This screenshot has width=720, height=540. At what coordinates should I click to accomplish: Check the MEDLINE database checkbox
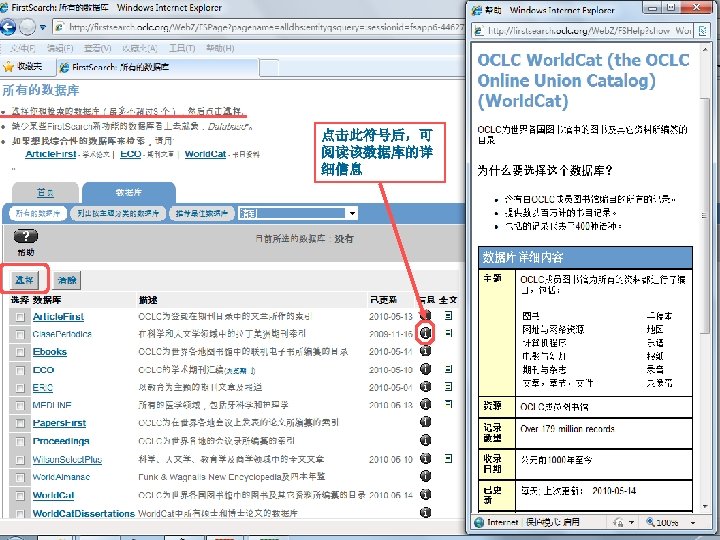click(x=20, y=406)
